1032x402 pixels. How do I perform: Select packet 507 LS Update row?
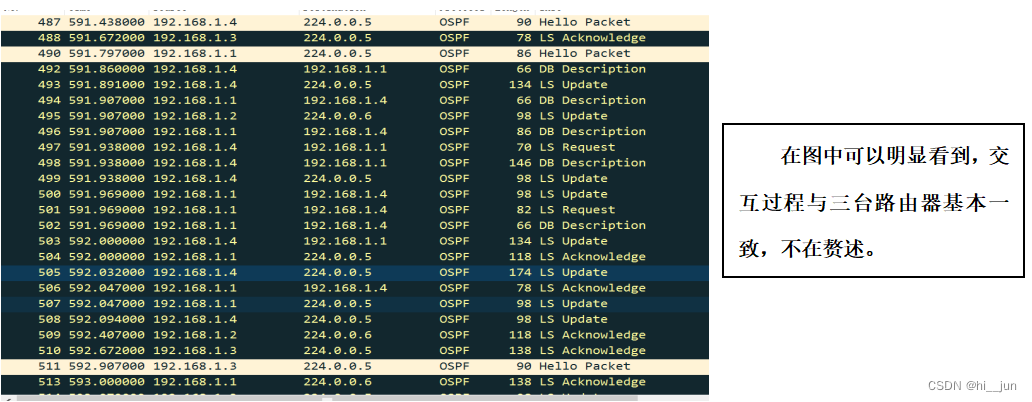click(x=355, y=304)
